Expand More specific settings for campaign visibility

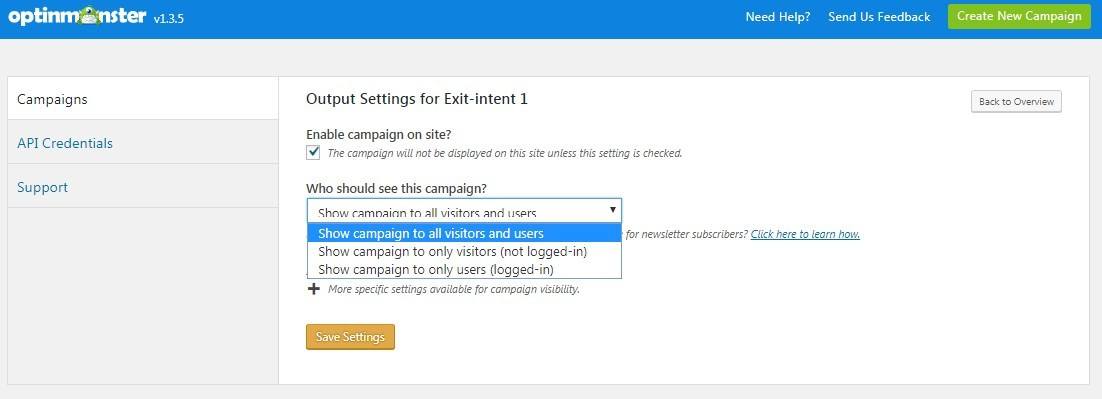454,289
